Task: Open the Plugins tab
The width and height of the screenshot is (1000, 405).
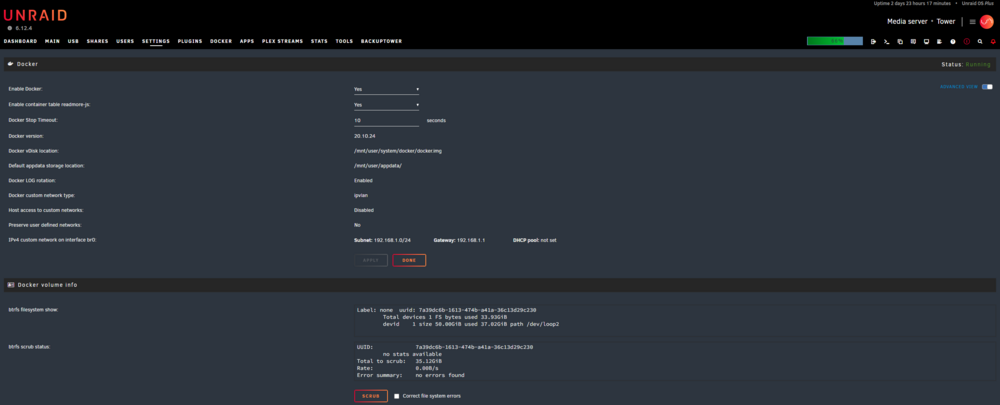Action: [190, 41]
